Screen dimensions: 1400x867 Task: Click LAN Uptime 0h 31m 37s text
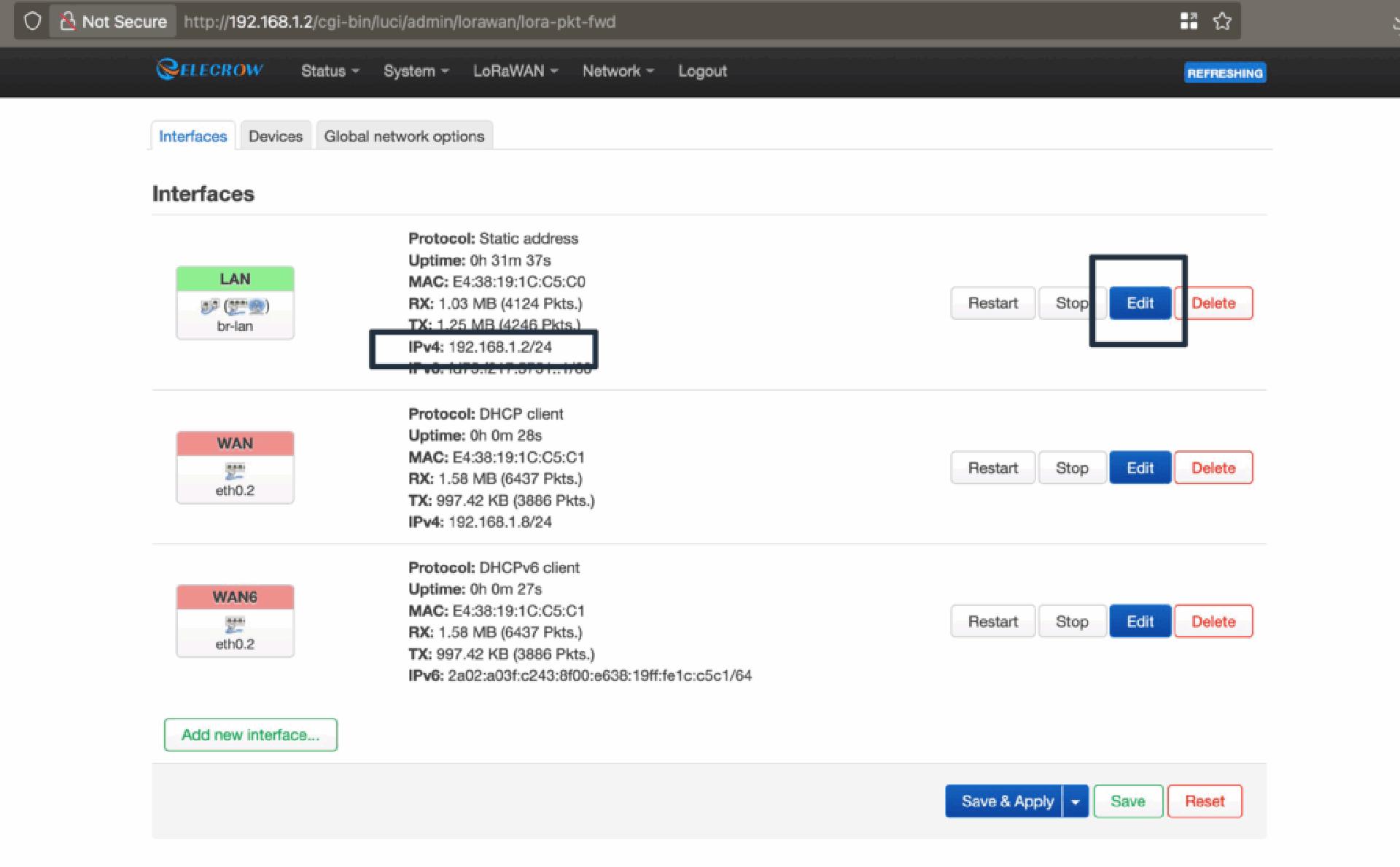pos(479,260)
